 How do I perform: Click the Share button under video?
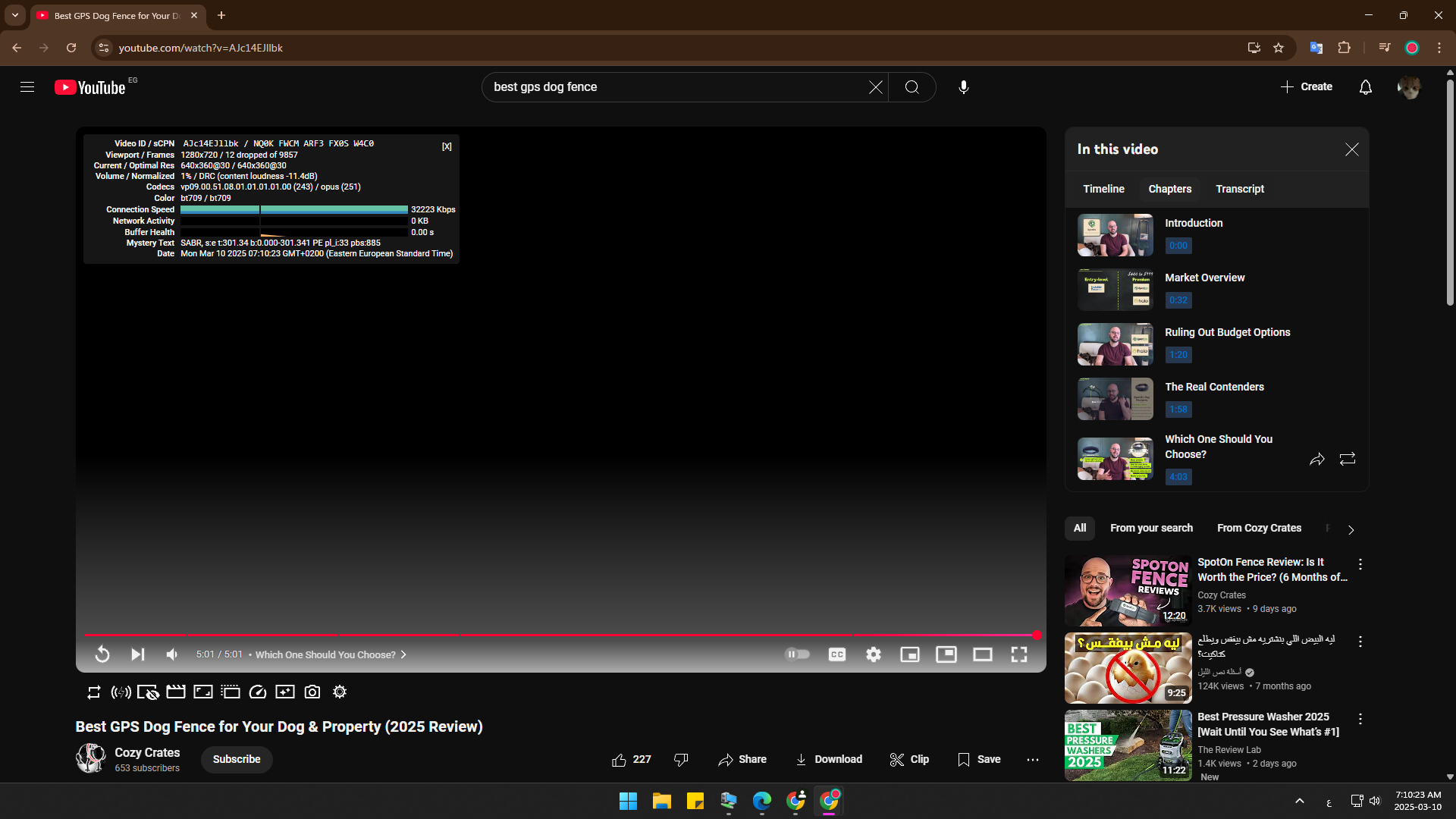(742, 759)
